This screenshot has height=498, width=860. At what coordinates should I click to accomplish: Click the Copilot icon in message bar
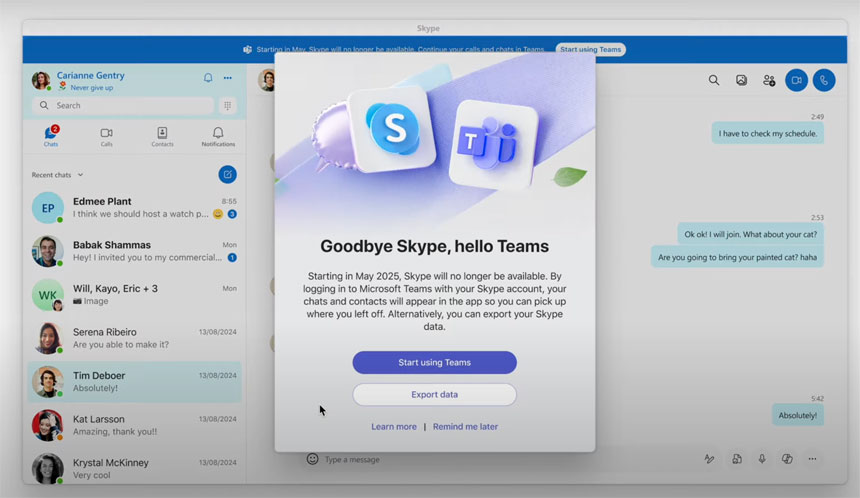tap(787, 459)
